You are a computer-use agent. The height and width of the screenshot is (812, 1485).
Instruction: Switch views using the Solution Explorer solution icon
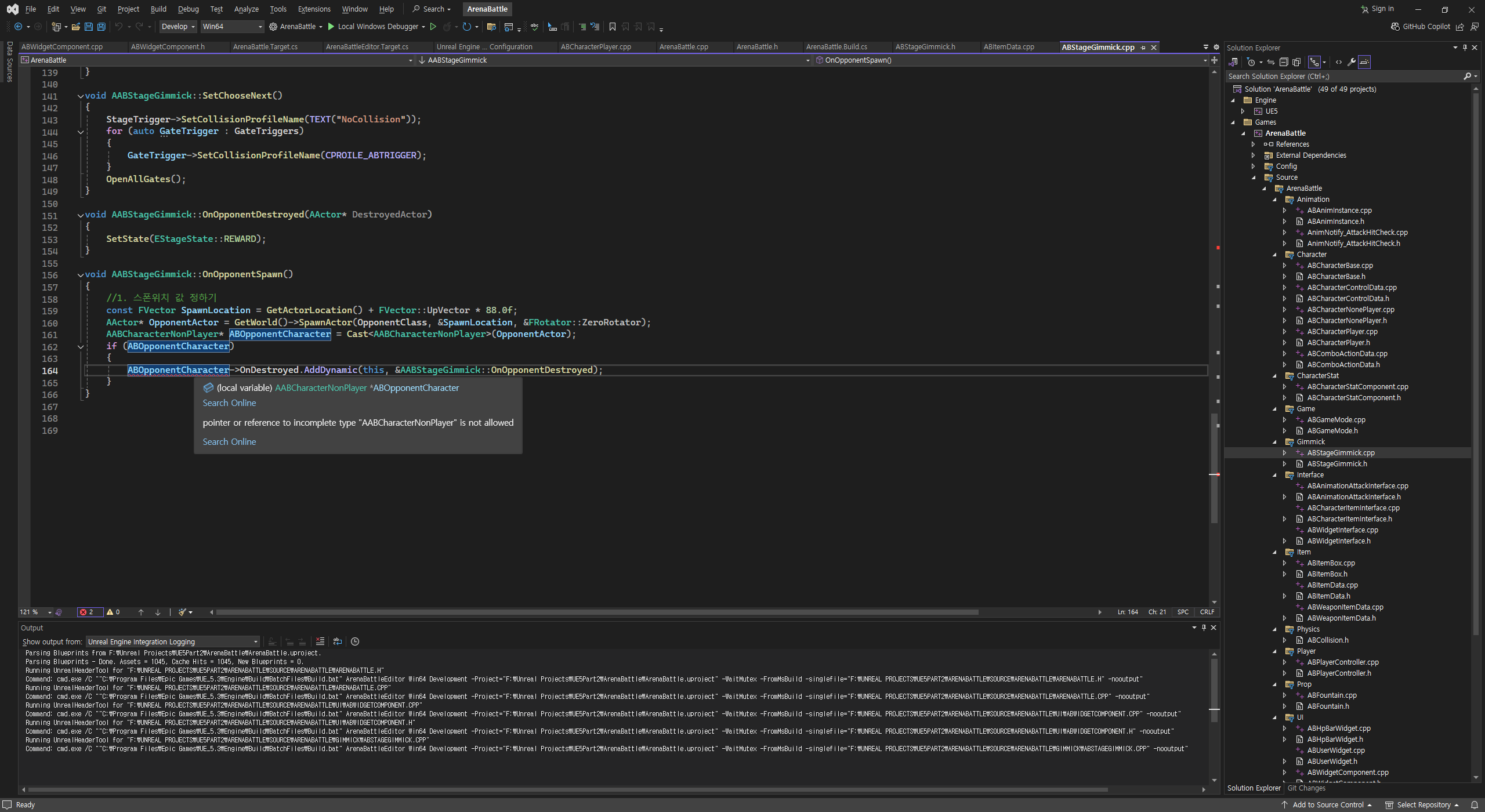(x=1233, y=62)
